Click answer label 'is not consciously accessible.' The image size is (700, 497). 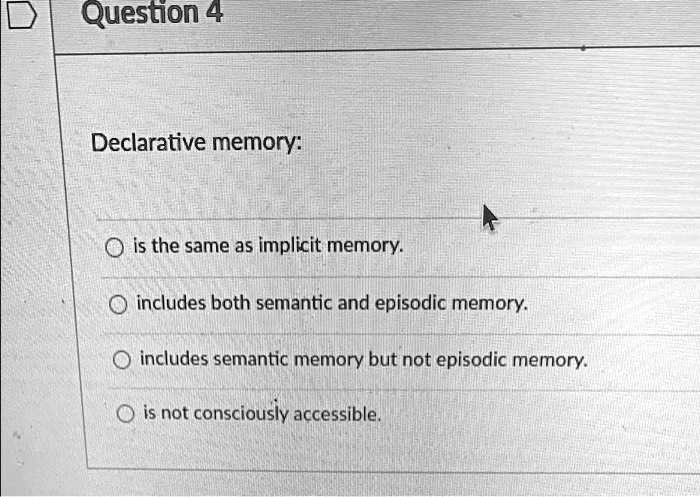click(x=262, y=414)
